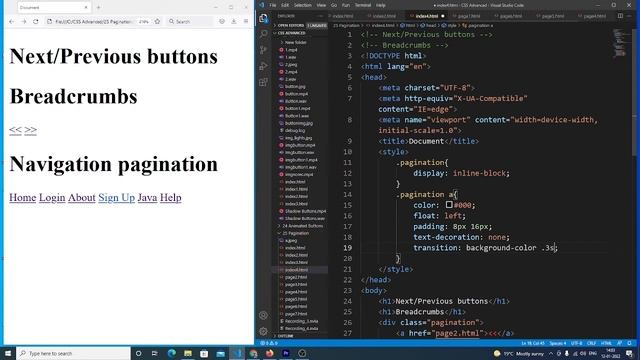Open Chrome from the taskbar

coord(253,353)
